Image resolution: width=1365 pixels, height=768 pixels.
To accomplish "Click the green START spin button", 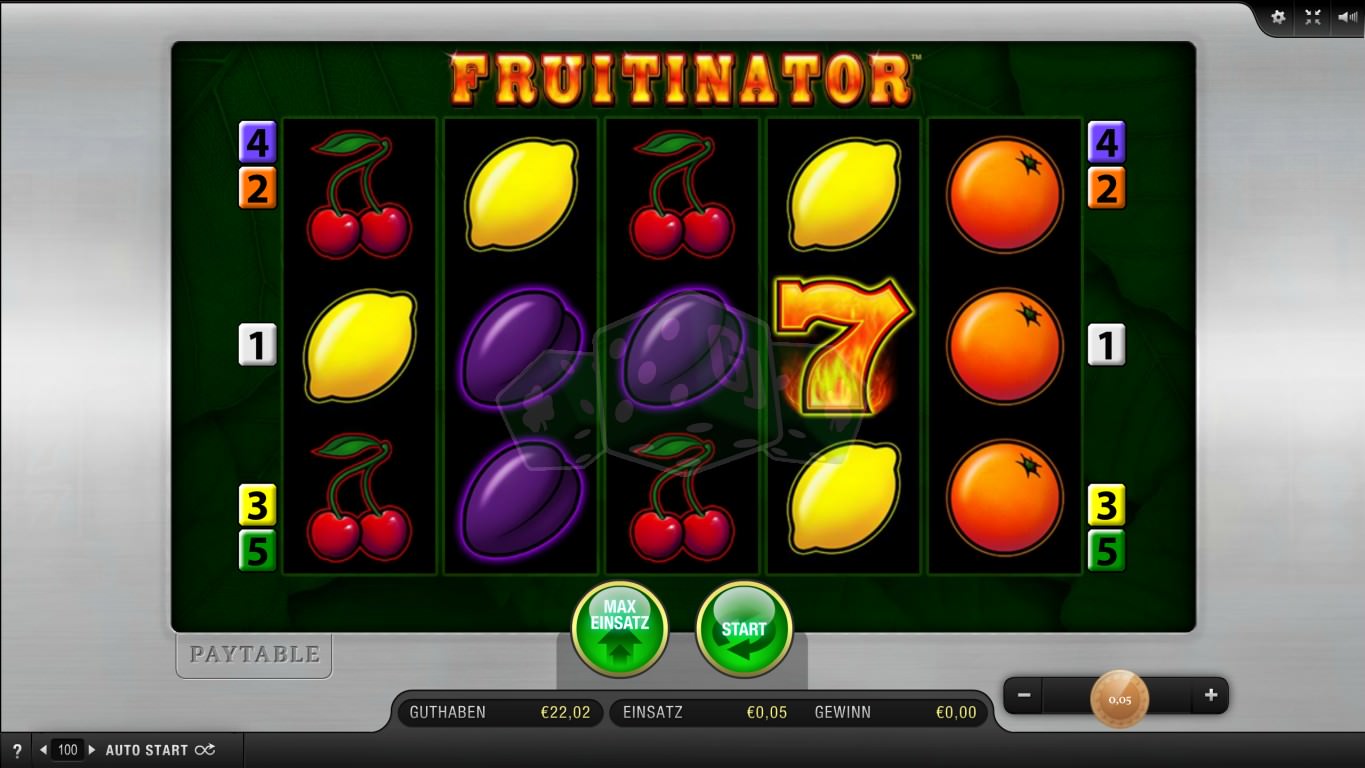I will pos(744,629).
